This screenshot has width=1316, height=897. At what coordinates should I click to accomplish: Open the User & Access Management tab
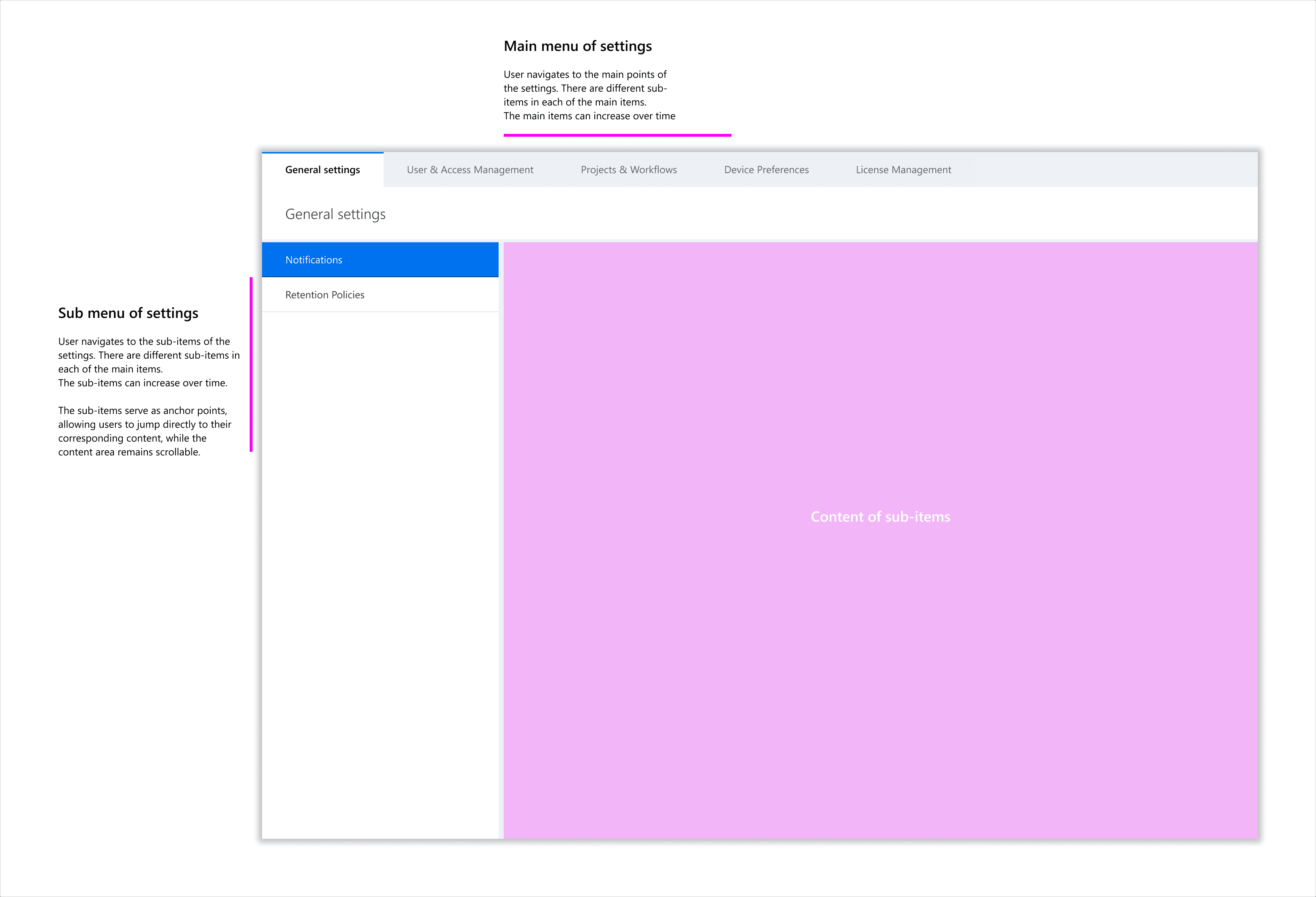[x=469, y=170]
